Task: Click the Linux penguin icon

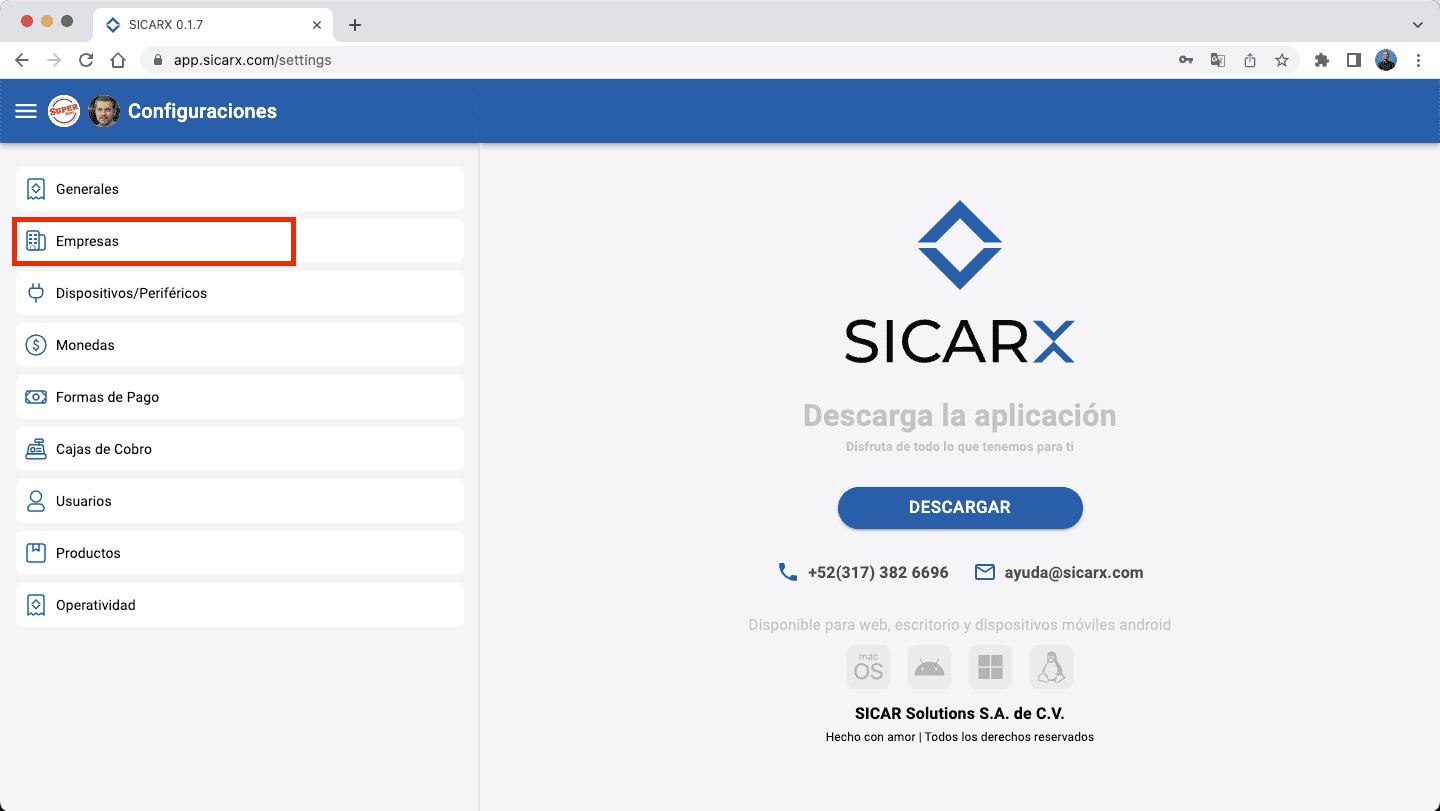Action: pos(1051,667)
